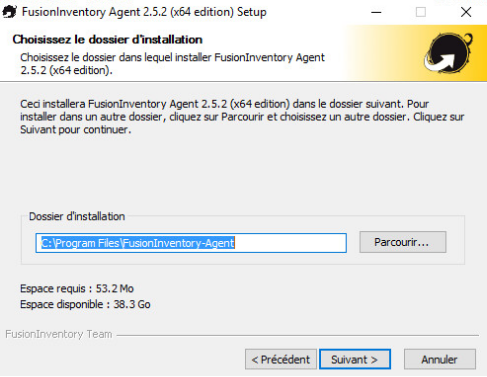Click the Dossier d'installation group label
The width and height of the screenshot is (487, 377).
(77, 216)
